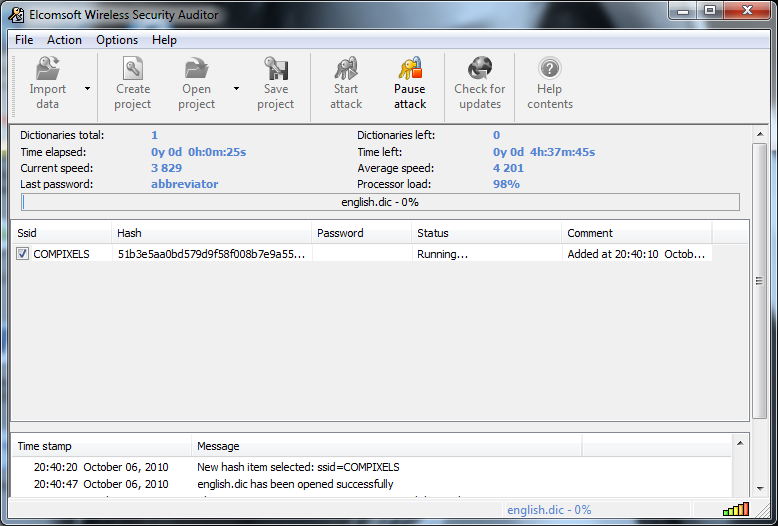The image size is (778, 526).
Task: Expand the Open project dropdown arrow
Action: (236, 89)
